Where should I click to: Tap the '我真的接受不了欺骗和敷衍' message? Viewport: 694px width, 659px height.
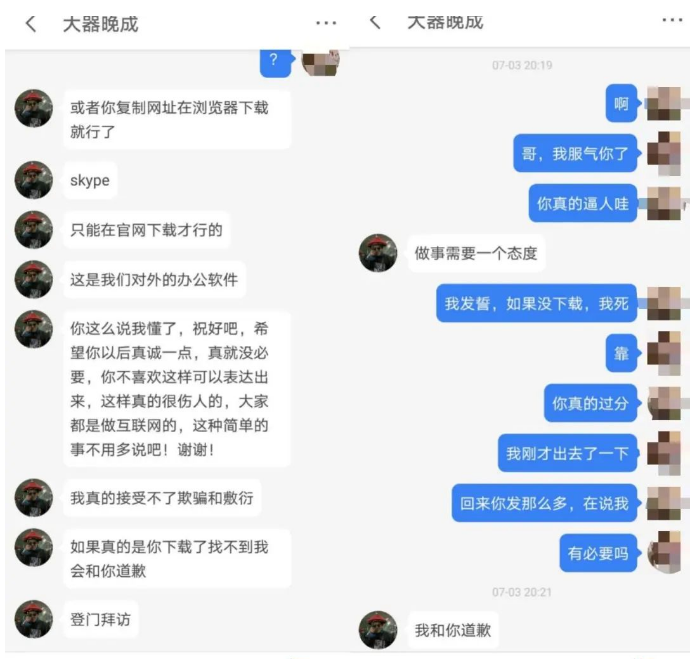pyautogui.click(x=162, y=498)
